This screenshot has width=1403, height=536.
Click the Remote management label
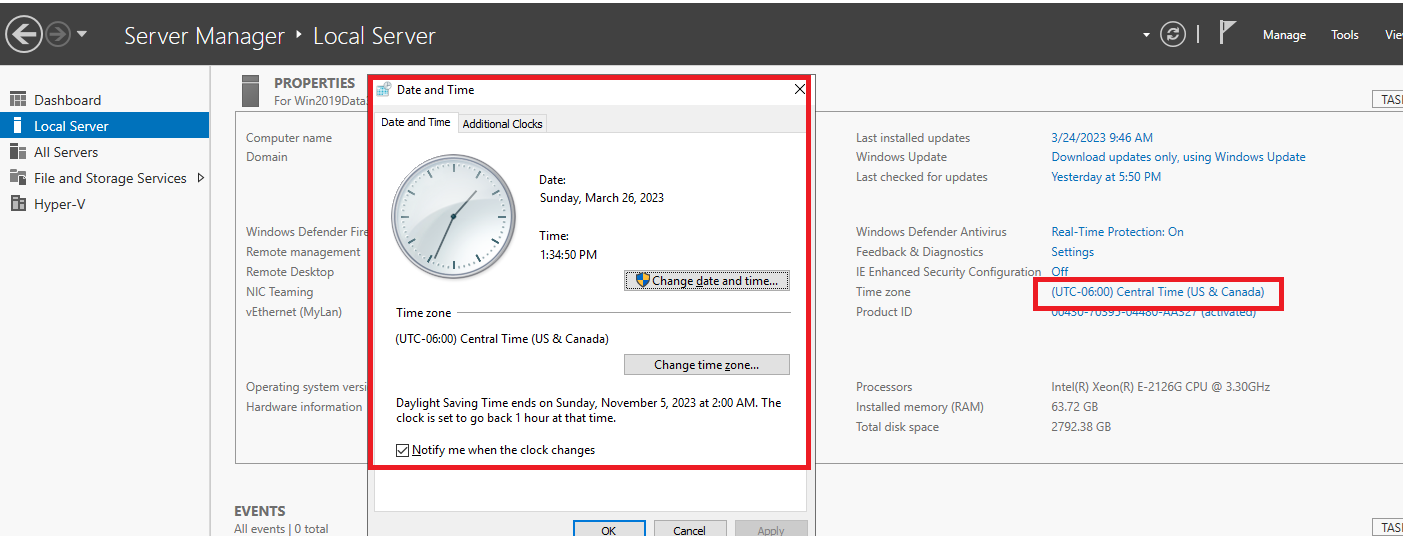click(303, 252)
